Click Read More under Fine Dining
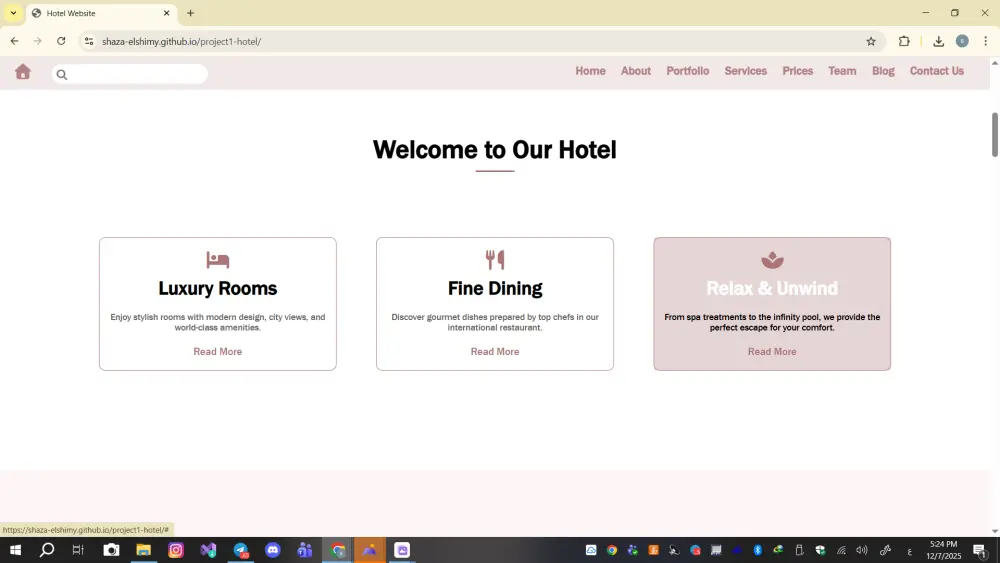Screen dimensions: 1000x563 click(x=495, y=351)
